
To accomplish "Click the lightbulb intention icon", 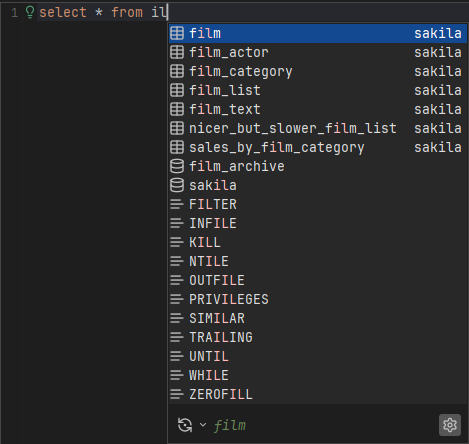I will [x=30, y=12].
